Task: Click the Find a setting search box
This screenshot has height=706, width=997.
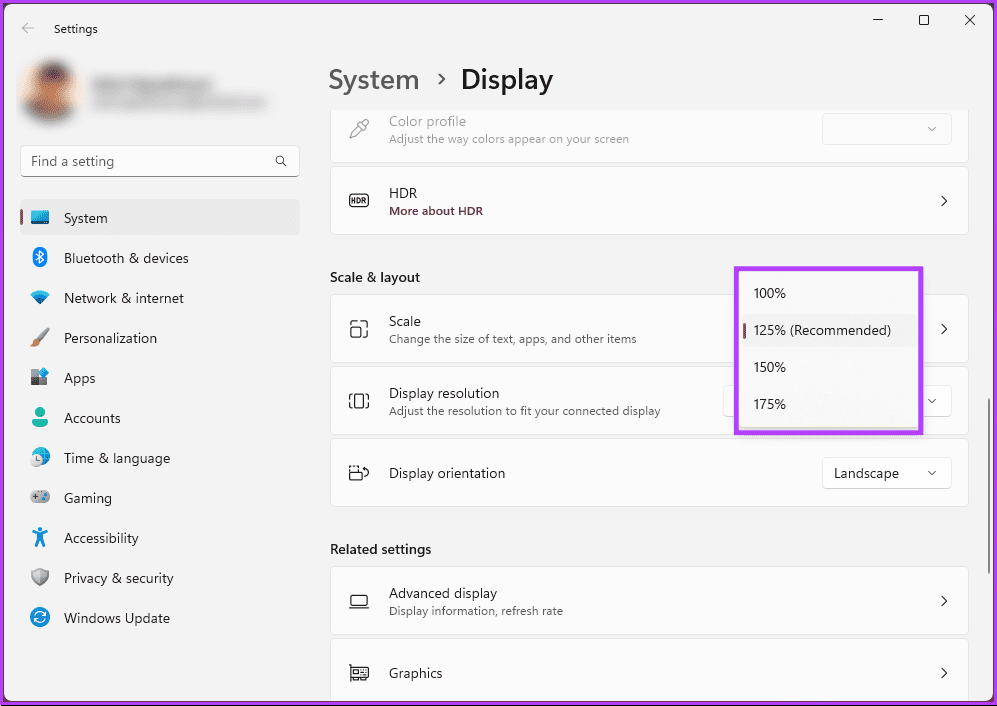Action: (x=159, y=161)
